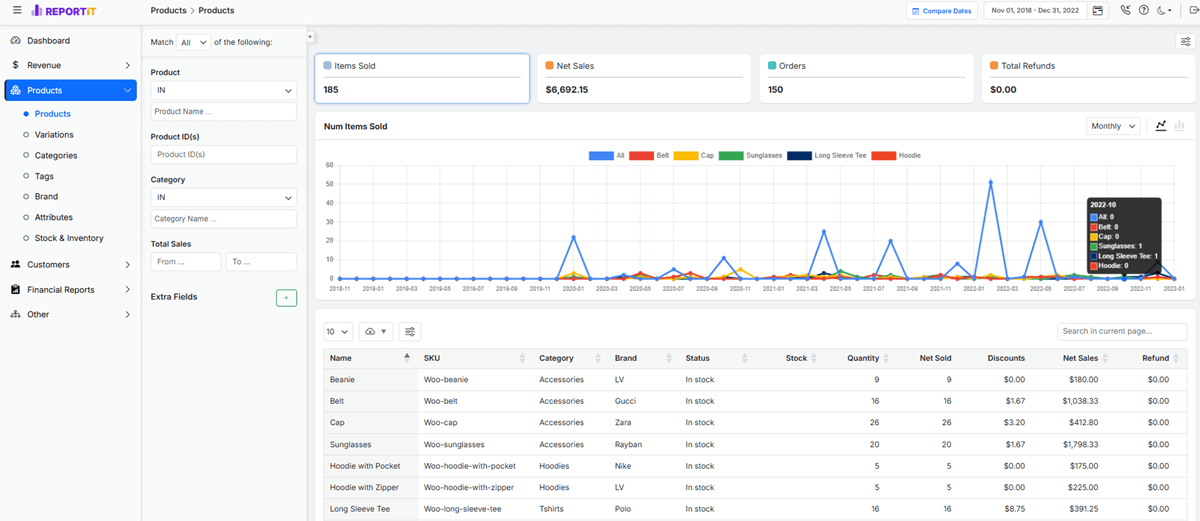Click the calendar date picker icon
This screenshot has width=1200, height=521.
[1098, 11]
